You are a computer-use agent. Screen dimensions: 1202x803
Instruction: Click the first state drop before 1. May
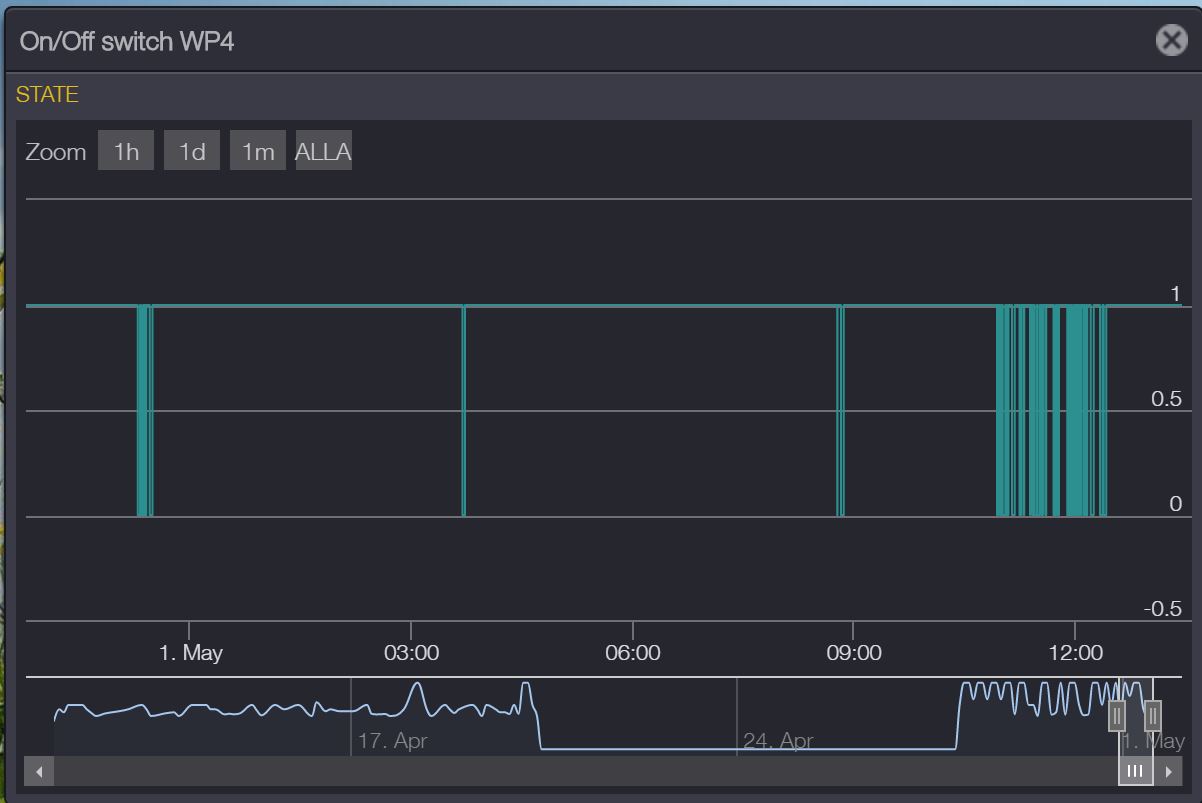[144, 410]
